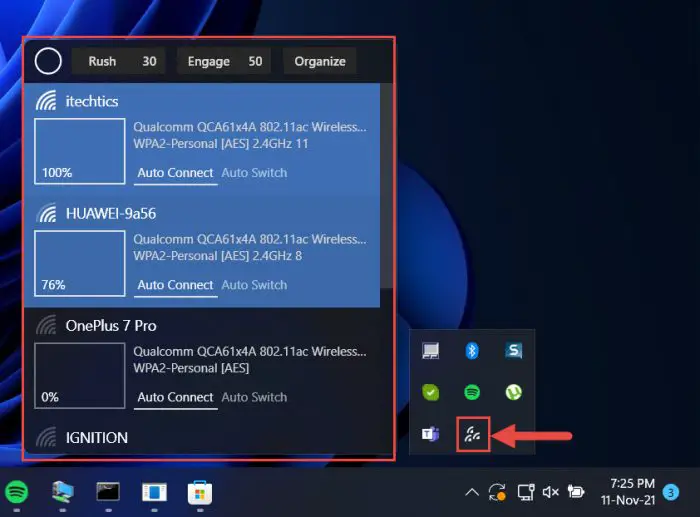Click WPA2-Personal [AES] 2.4GHz 8 text
This screenshot has height=517, width=700.
(217, 256)
